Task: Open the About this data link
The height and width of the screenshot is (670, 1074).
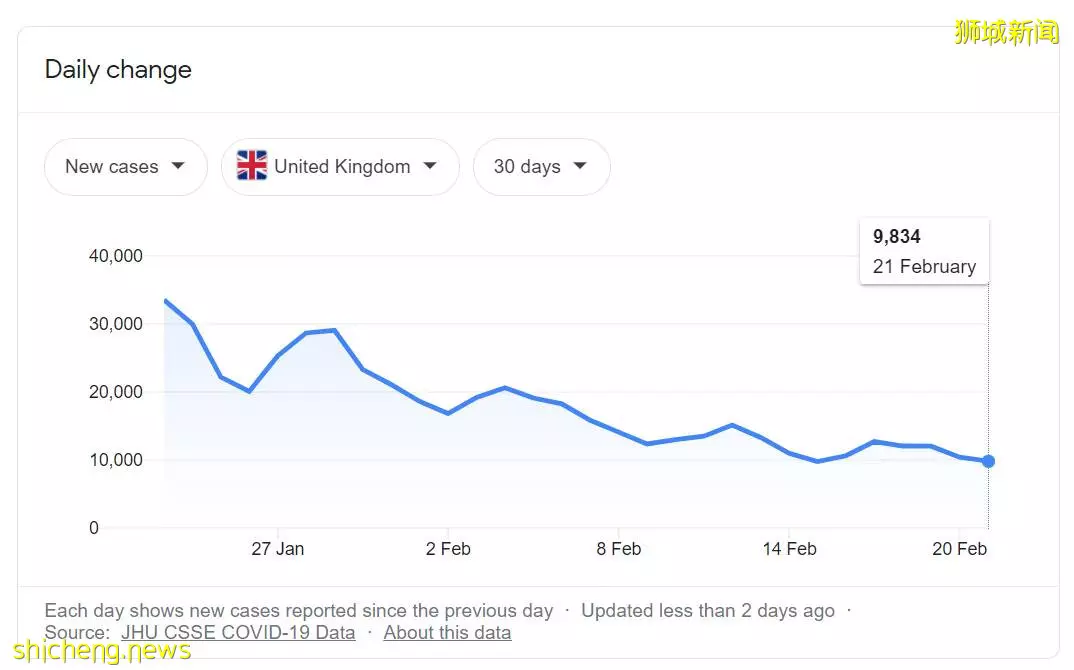Action: (x=447, y=632)
